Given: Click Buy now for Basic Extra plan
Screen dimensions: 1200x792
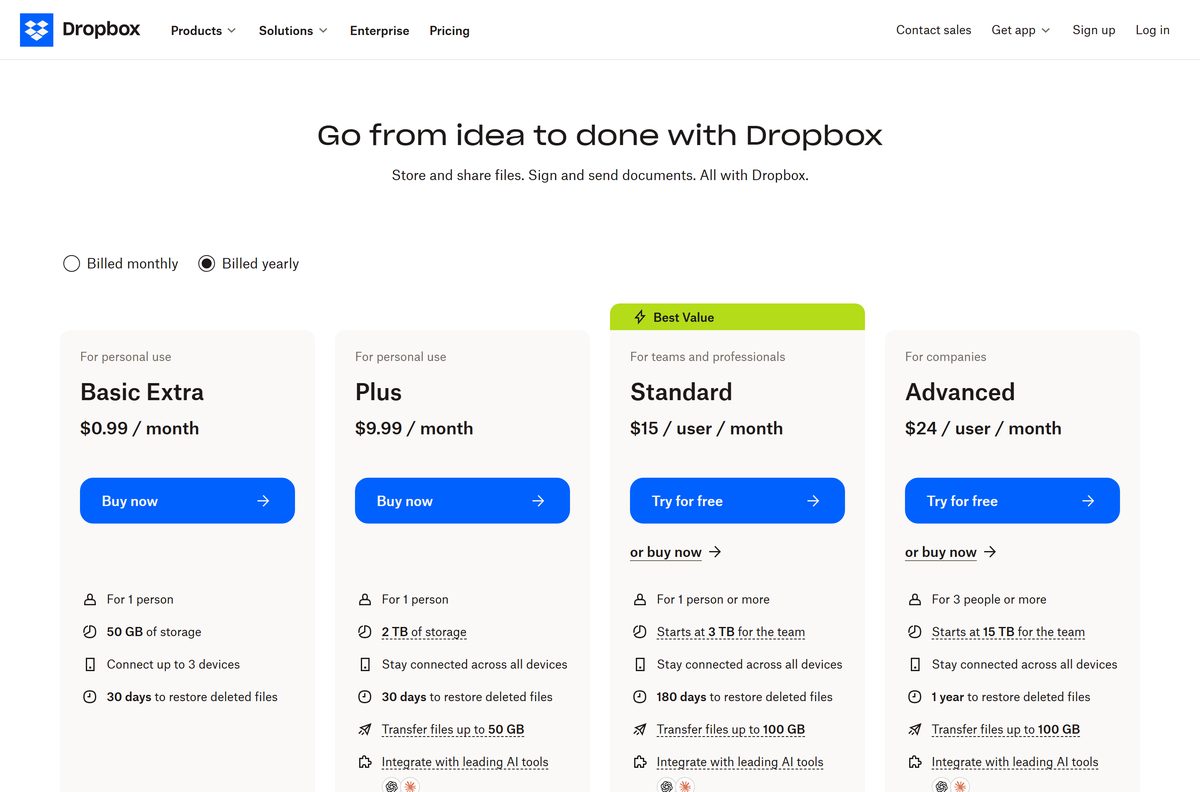Looking at the screenshot, I should tap(187, 501).
